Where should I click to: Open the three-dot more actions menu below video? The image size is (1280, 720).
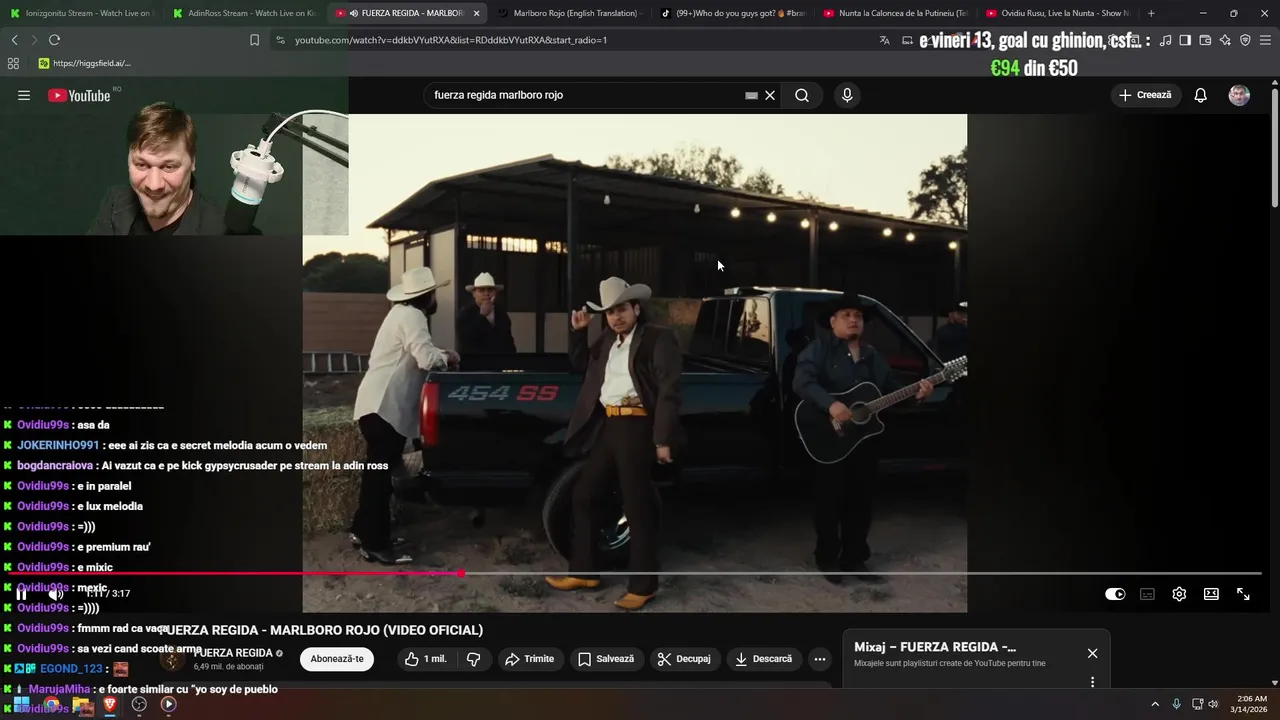click(x=820, y=659)
